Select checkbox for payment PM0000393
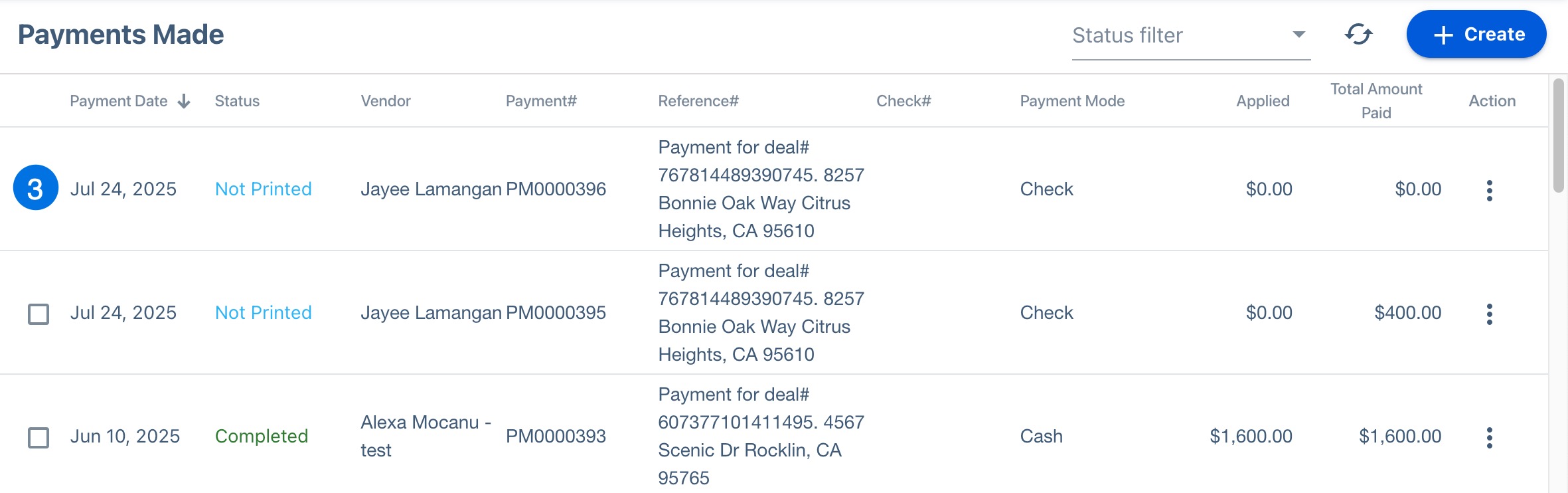The height and width of the screenshot is (493, 1568). pos(39,438)
